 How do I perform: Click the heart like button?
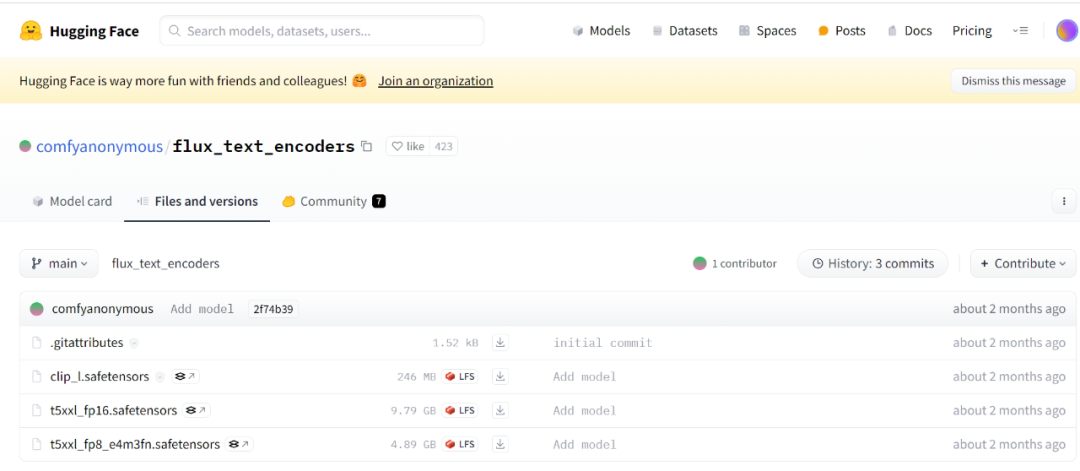408,146
